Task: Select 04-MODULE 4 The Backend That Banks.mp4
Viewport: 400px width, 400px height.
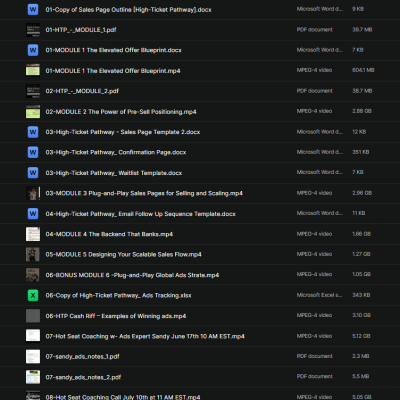Action: point(109,234)
